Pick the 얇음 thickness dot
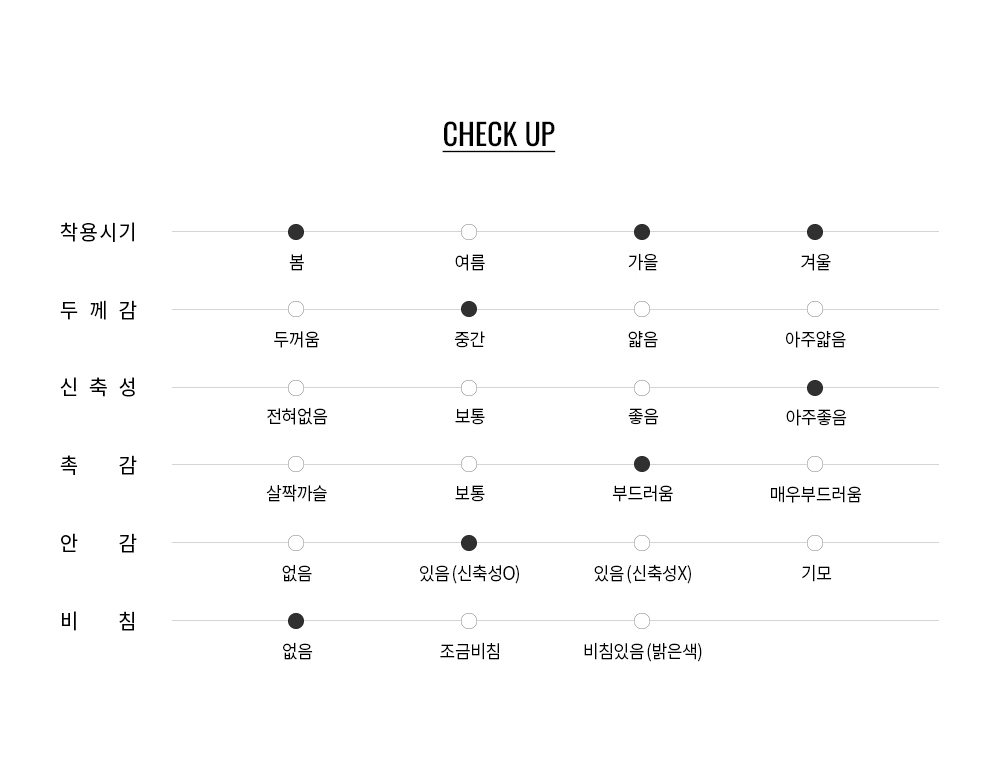This screenshot has width=1000, height=779. pyautogui.click(x=642, y=309)
